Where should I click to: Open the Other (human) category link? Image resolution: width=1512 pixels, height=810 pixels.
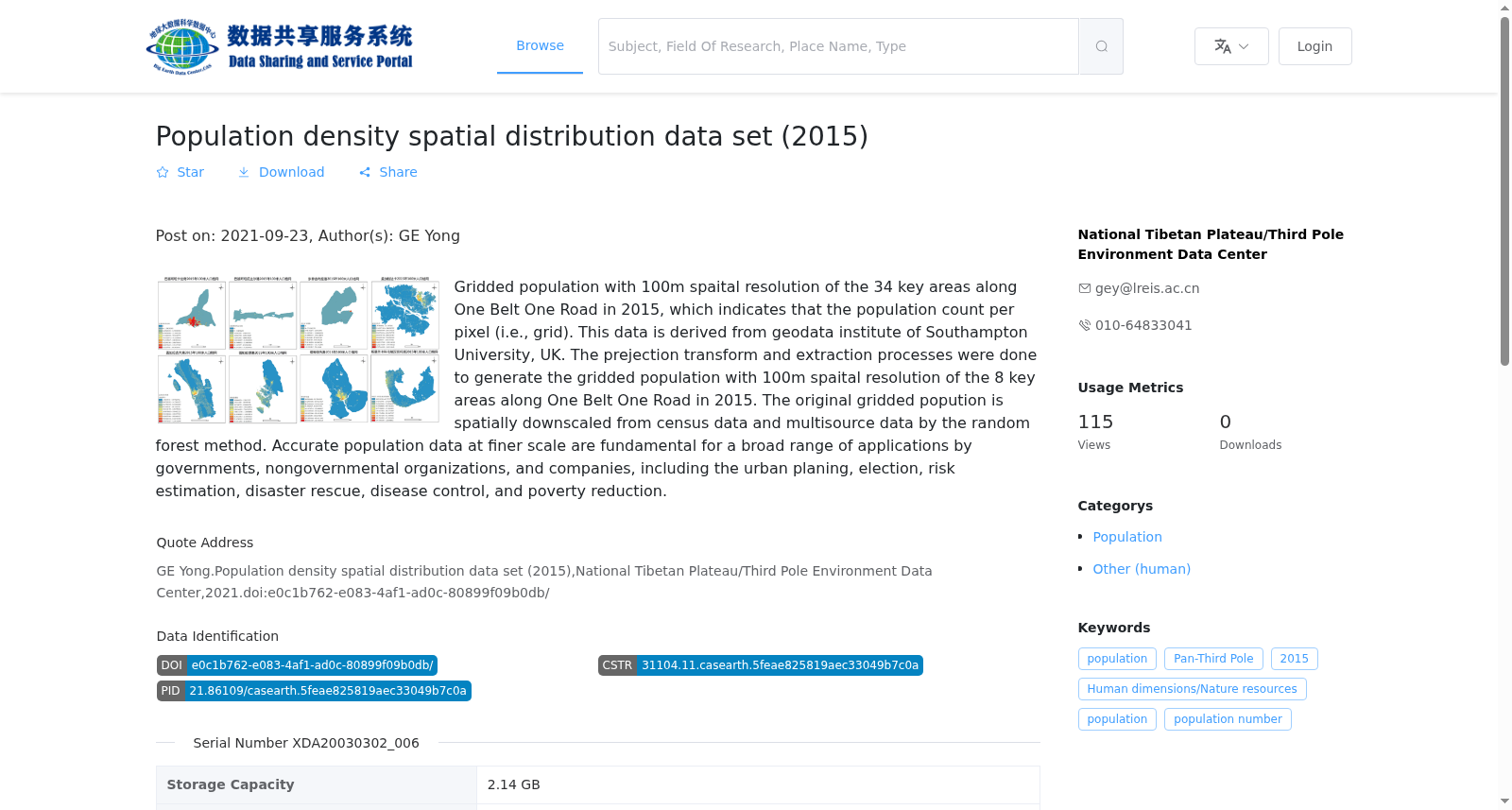[x=1142, y=569]
